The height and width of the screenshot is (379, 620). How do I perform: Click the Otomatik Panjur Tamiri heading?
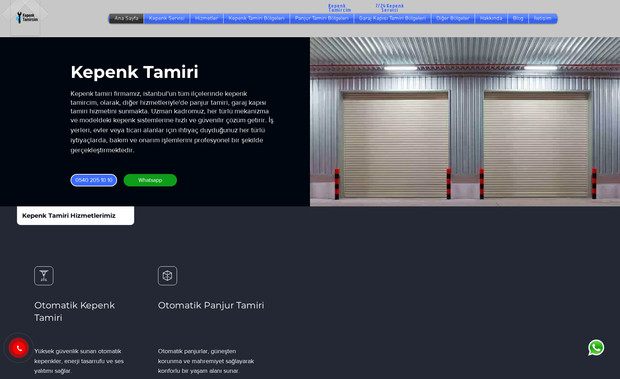click(x=211, y=305)
